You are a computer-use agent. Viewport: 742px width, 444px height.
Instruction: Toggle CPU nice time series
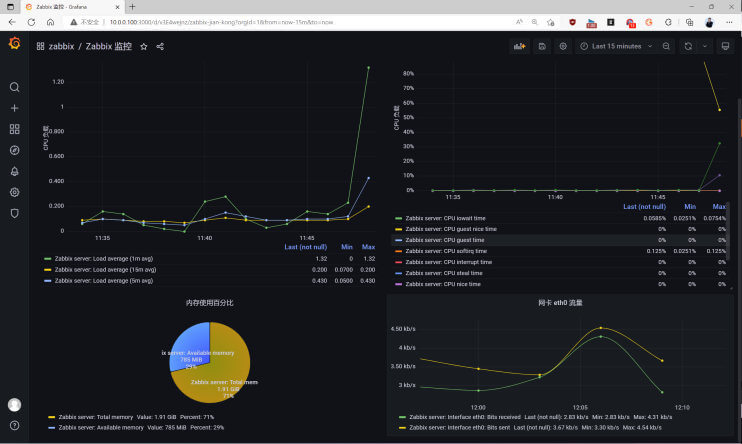(443, 284)
